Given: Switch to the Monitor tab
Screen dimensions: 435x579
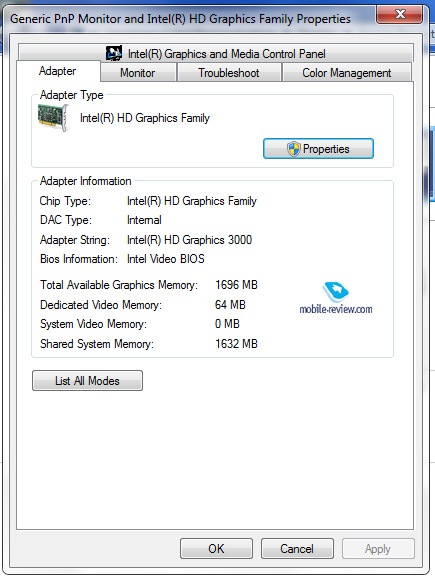Looking at the screenshot, I should [138, 73].
